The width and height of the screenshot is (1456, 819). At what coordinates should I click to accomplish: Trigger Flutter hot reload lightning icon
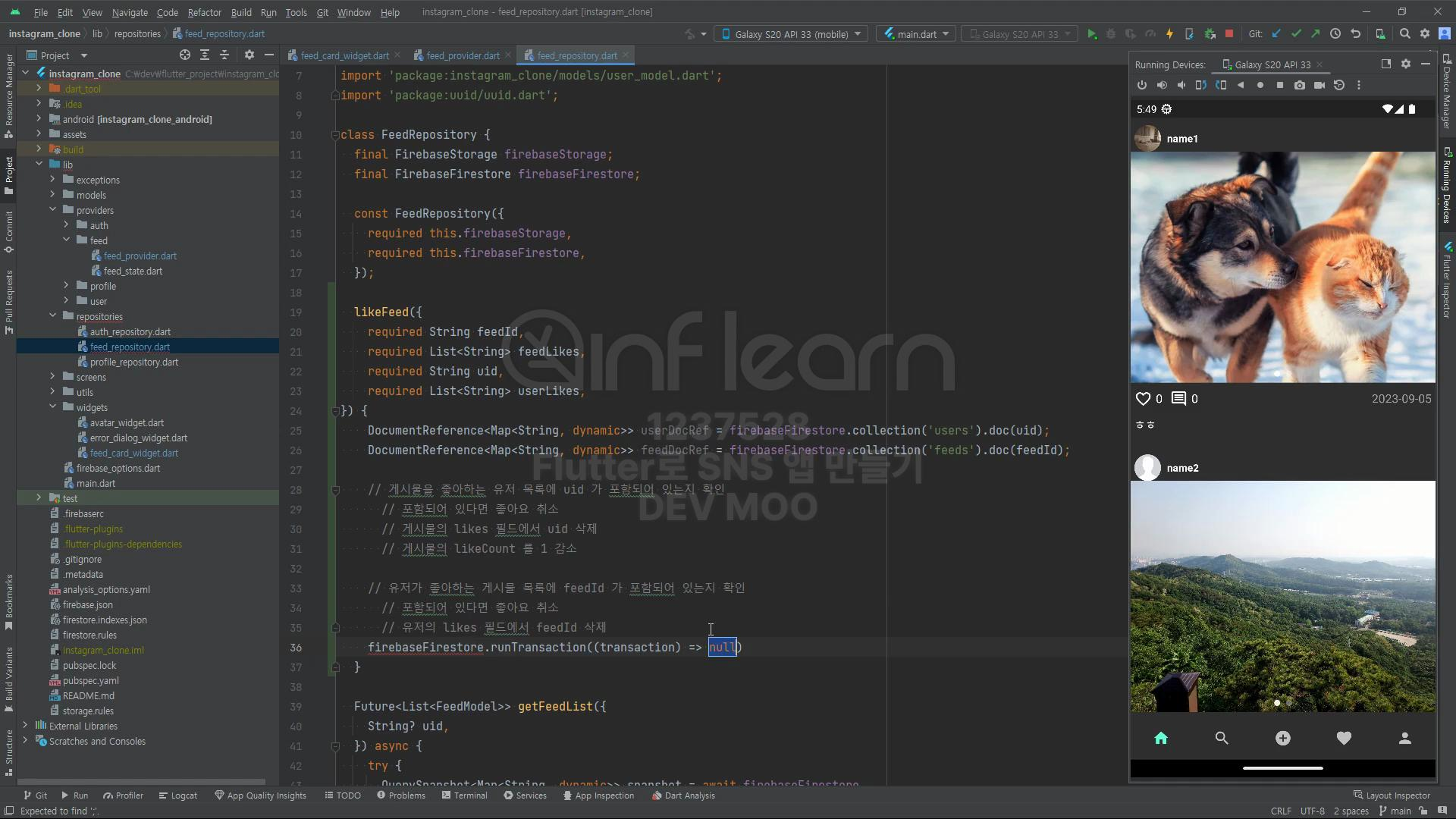[1170, 34]
